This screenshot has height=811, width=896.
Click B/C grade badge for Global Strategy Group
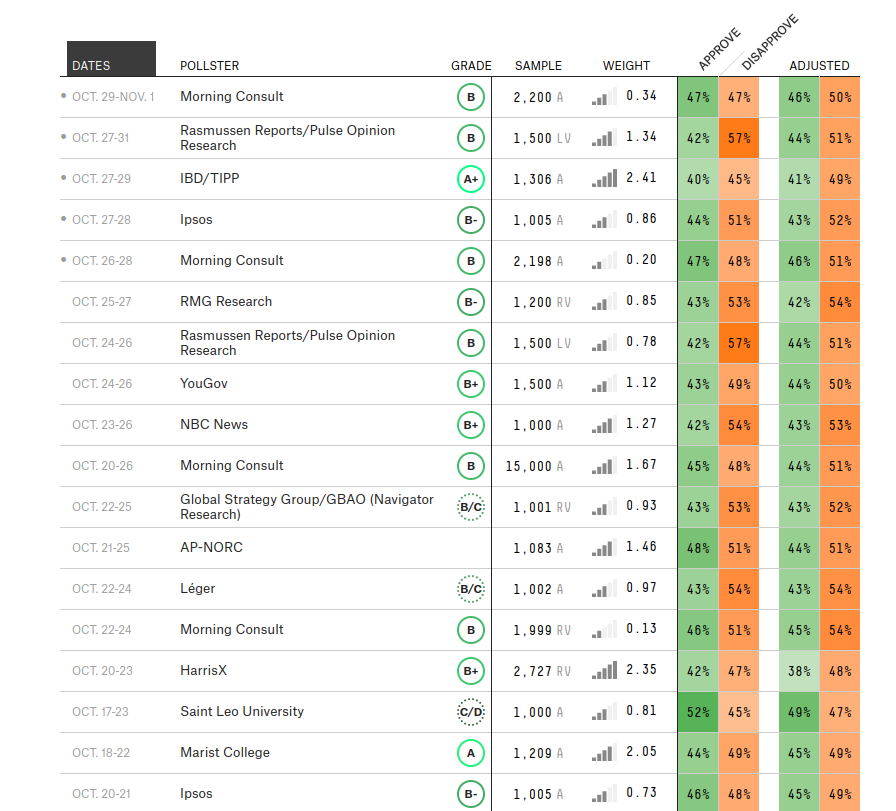471,507
